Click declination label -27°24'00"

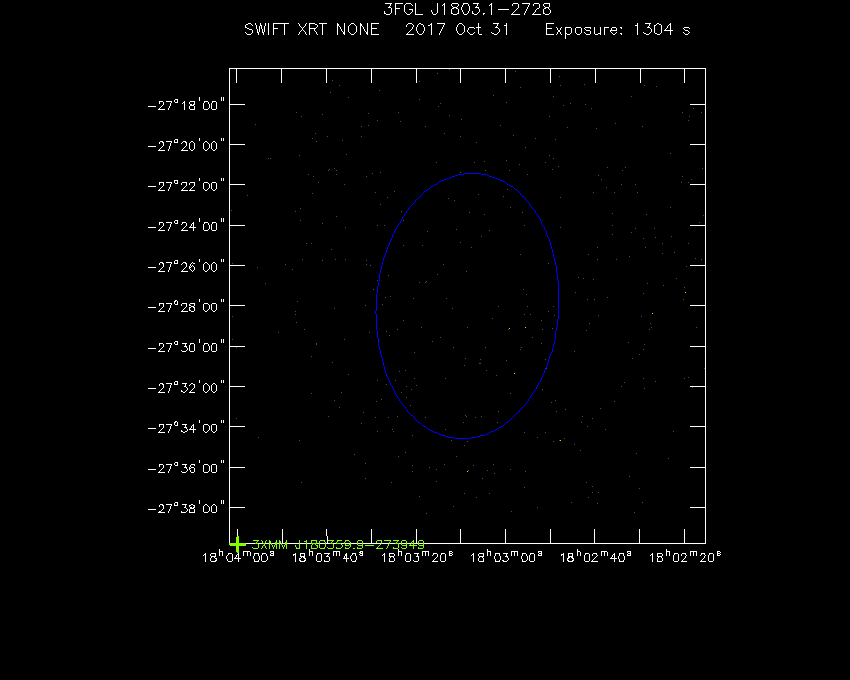pyautogui.click(x=186, y=226)
